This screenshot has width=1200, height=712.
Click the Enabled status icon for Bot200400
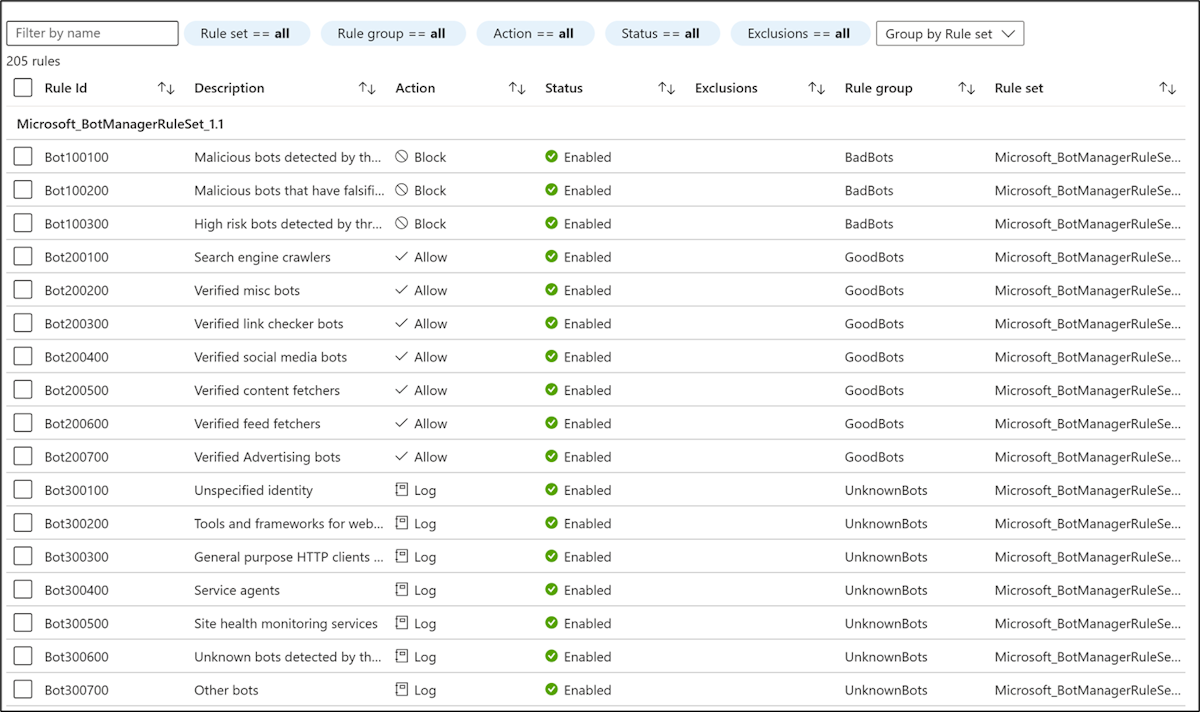(553, 356)
